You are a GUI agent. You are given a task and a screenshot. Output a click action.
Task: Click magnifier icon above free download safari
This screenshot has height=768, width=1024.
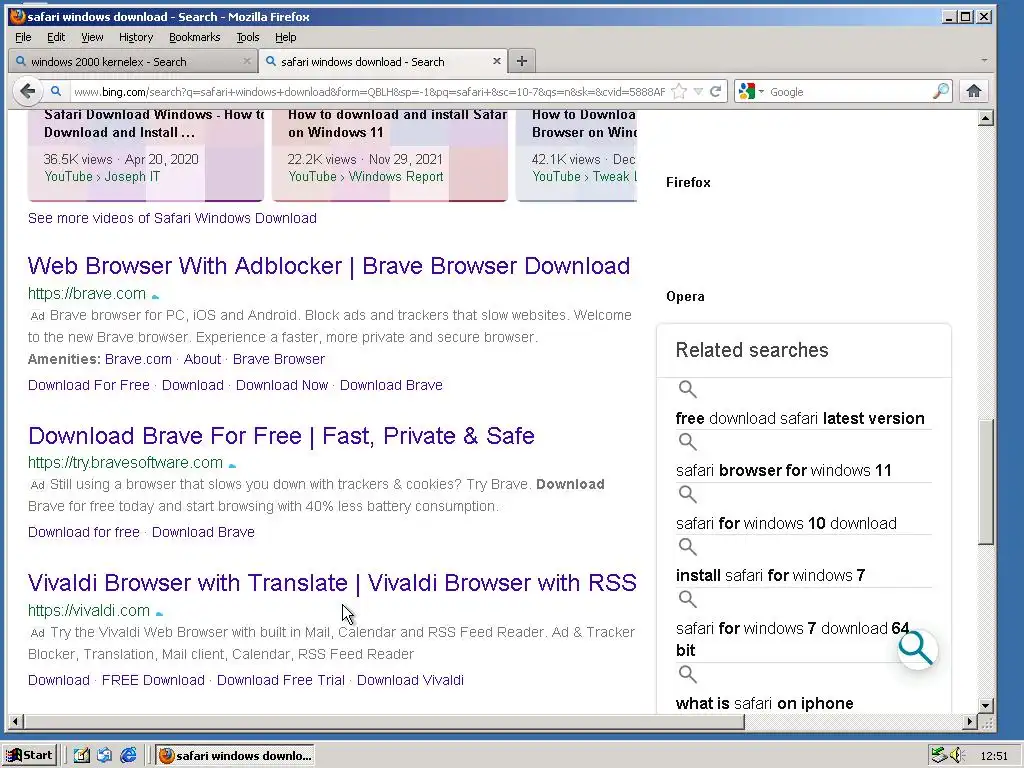687,389
